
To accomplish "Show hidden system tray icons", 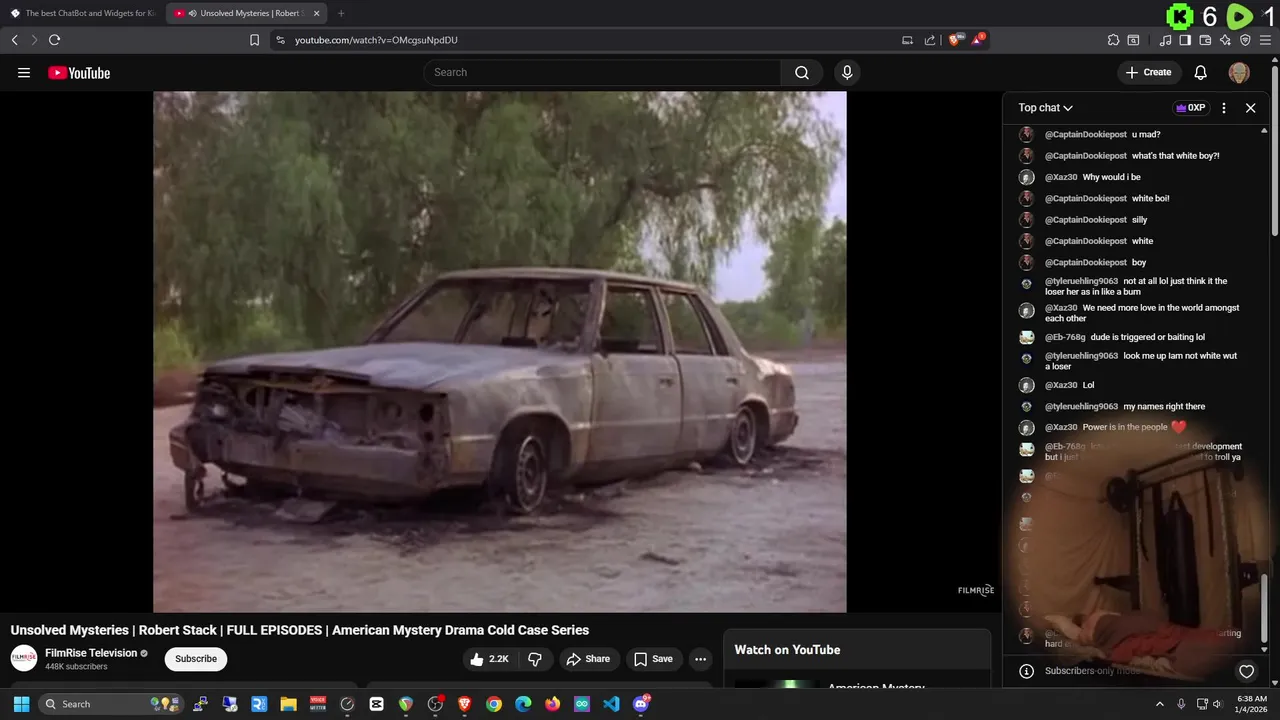I will point(1160,704).
